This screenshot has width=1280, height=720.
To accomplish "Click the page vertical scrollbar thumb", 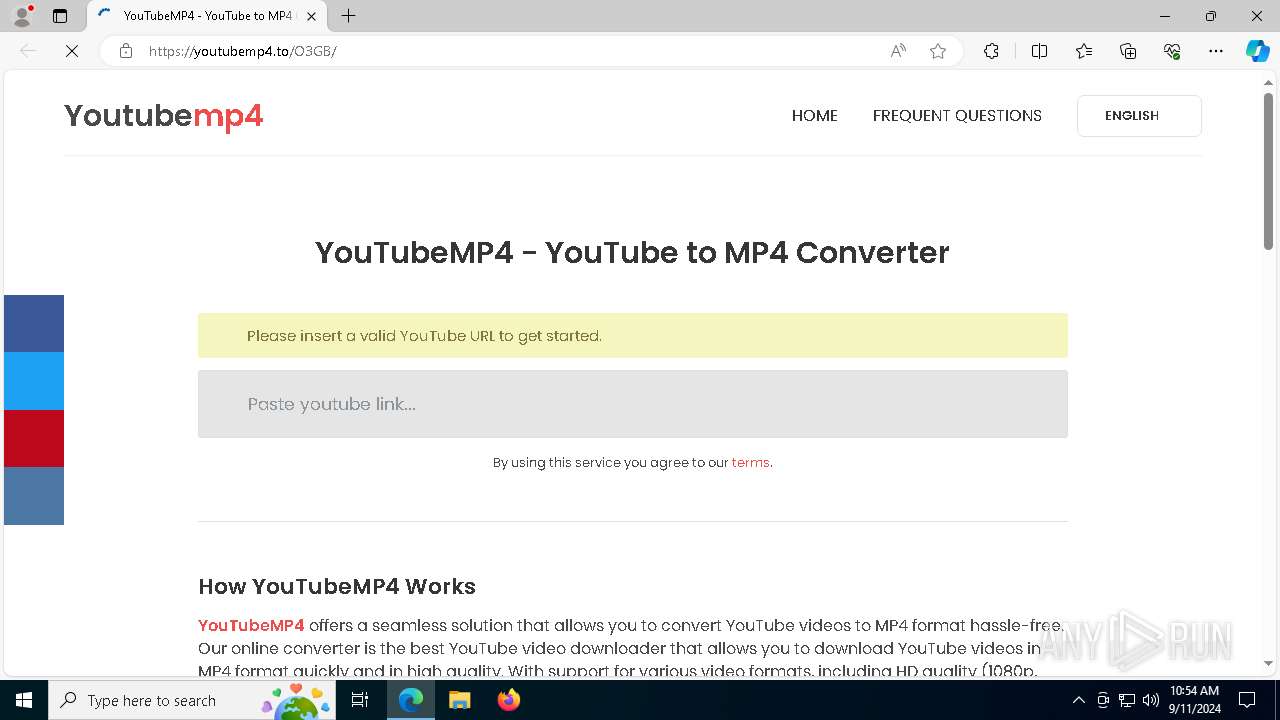I will pos(1268,170).
